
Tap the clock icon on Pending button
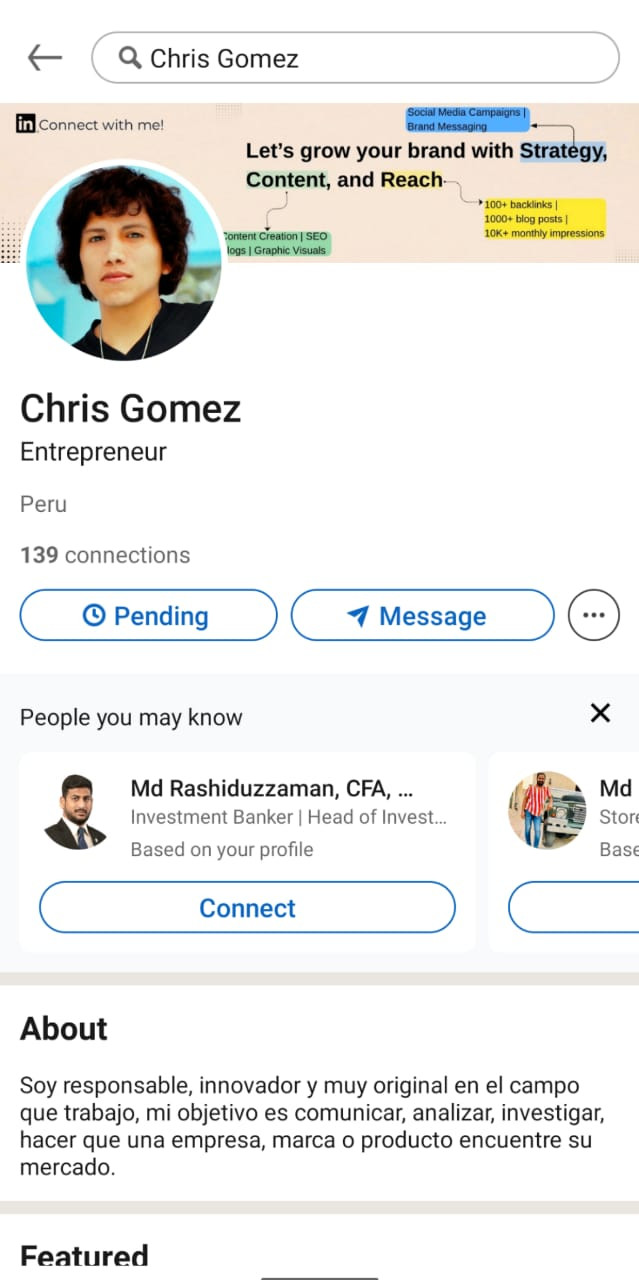pyautogui.click(x=94, y=616)
